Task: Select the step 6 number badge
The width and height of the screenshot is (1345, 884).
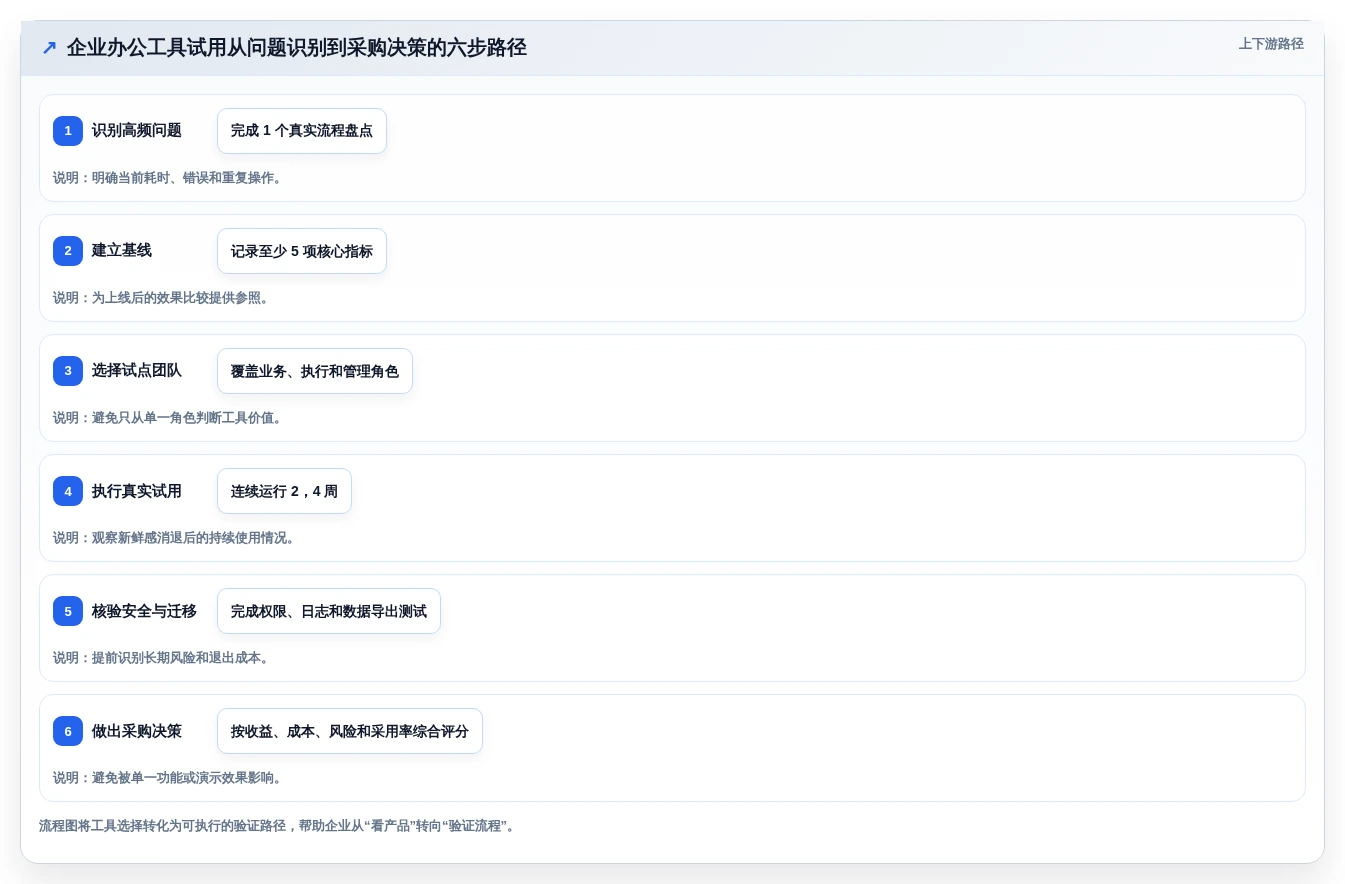Action: point(68,731)
